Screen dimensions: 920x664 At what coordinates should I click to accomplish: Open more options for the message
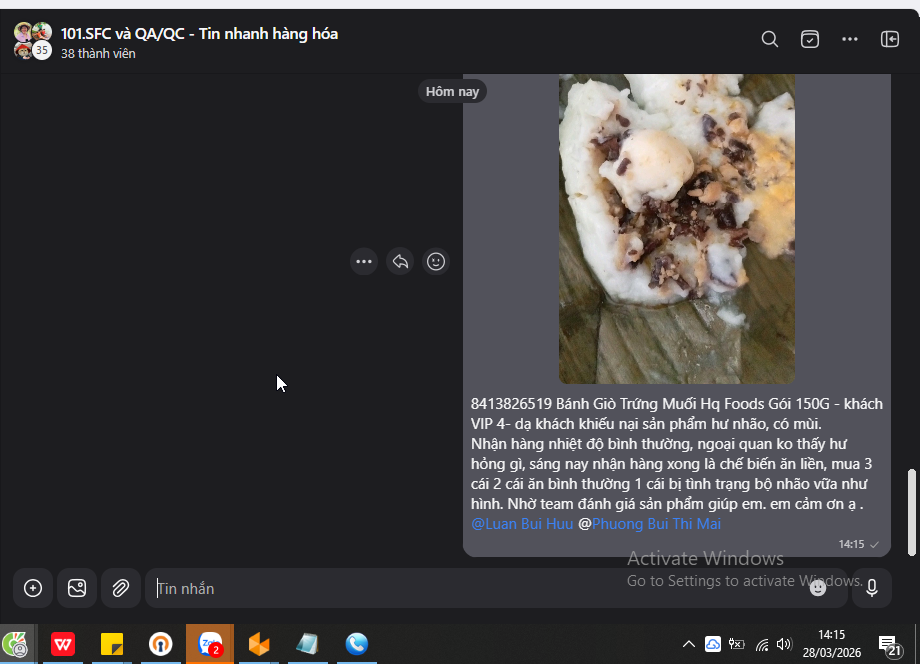364,262
